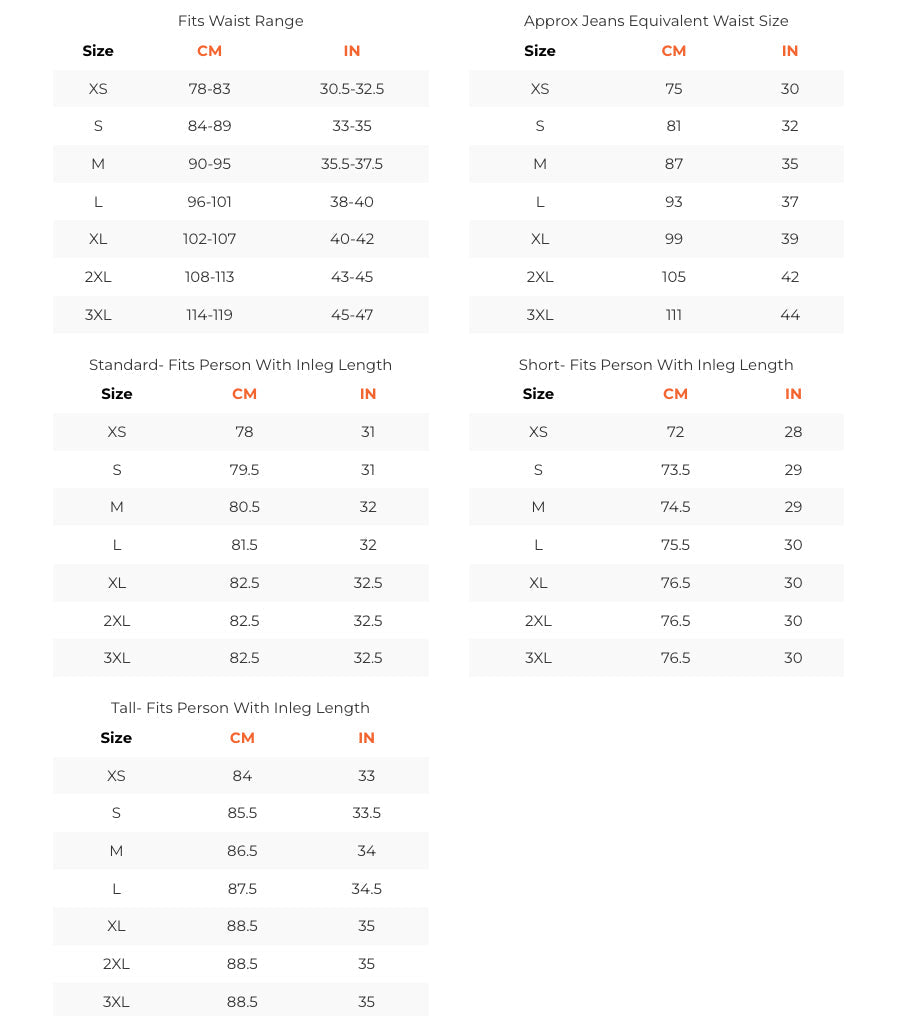
Task: Select the 28 inch short inleg cell
Action: point(793,432)
